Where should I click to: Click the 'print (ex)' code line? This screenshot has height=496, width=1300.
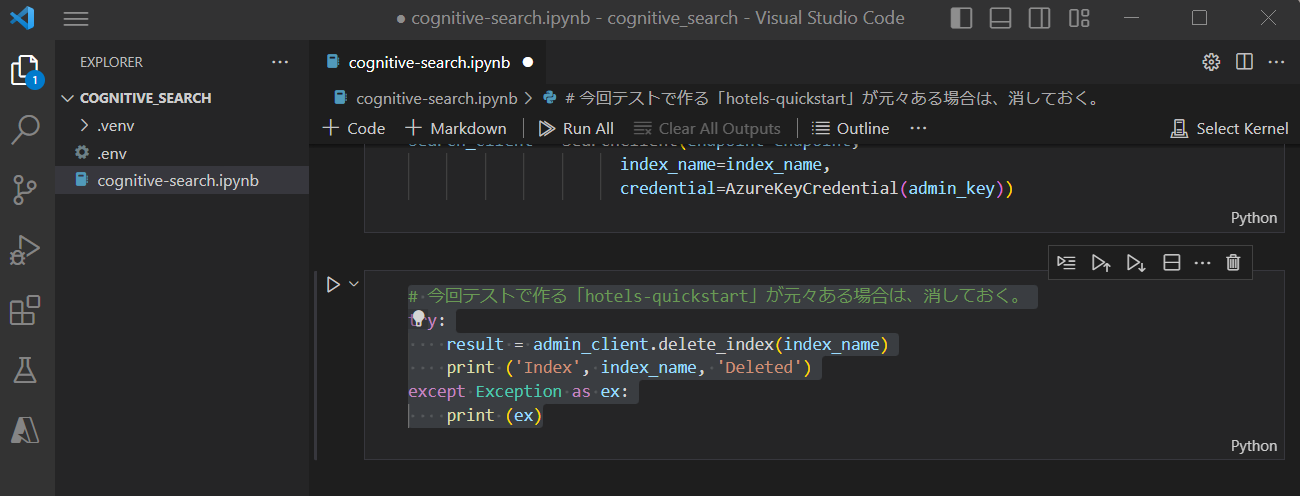[x=494, y=415]
